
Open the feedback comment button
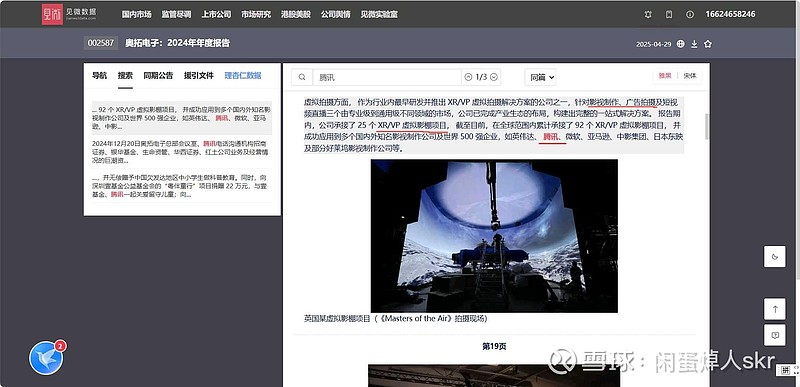tap(774, 336)
